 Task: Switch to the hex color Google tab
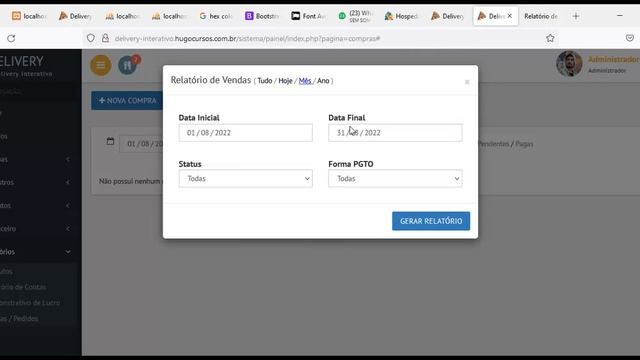pos(215,16)
